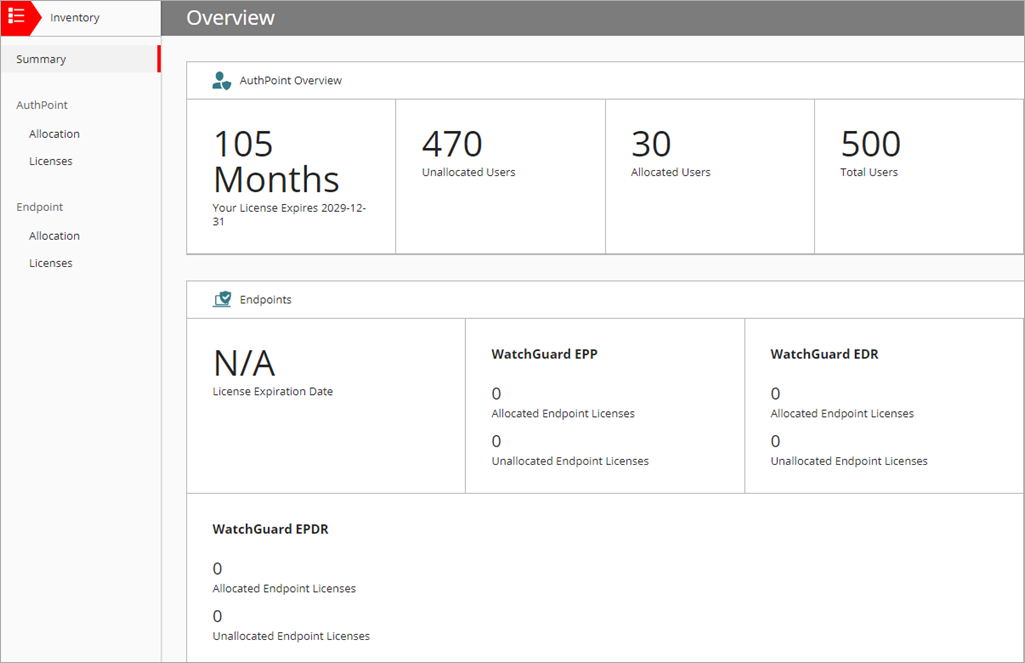Select the Inventory label in the top-left
The height and width of the screenshot is (663, 1025).
click(75, 18)
